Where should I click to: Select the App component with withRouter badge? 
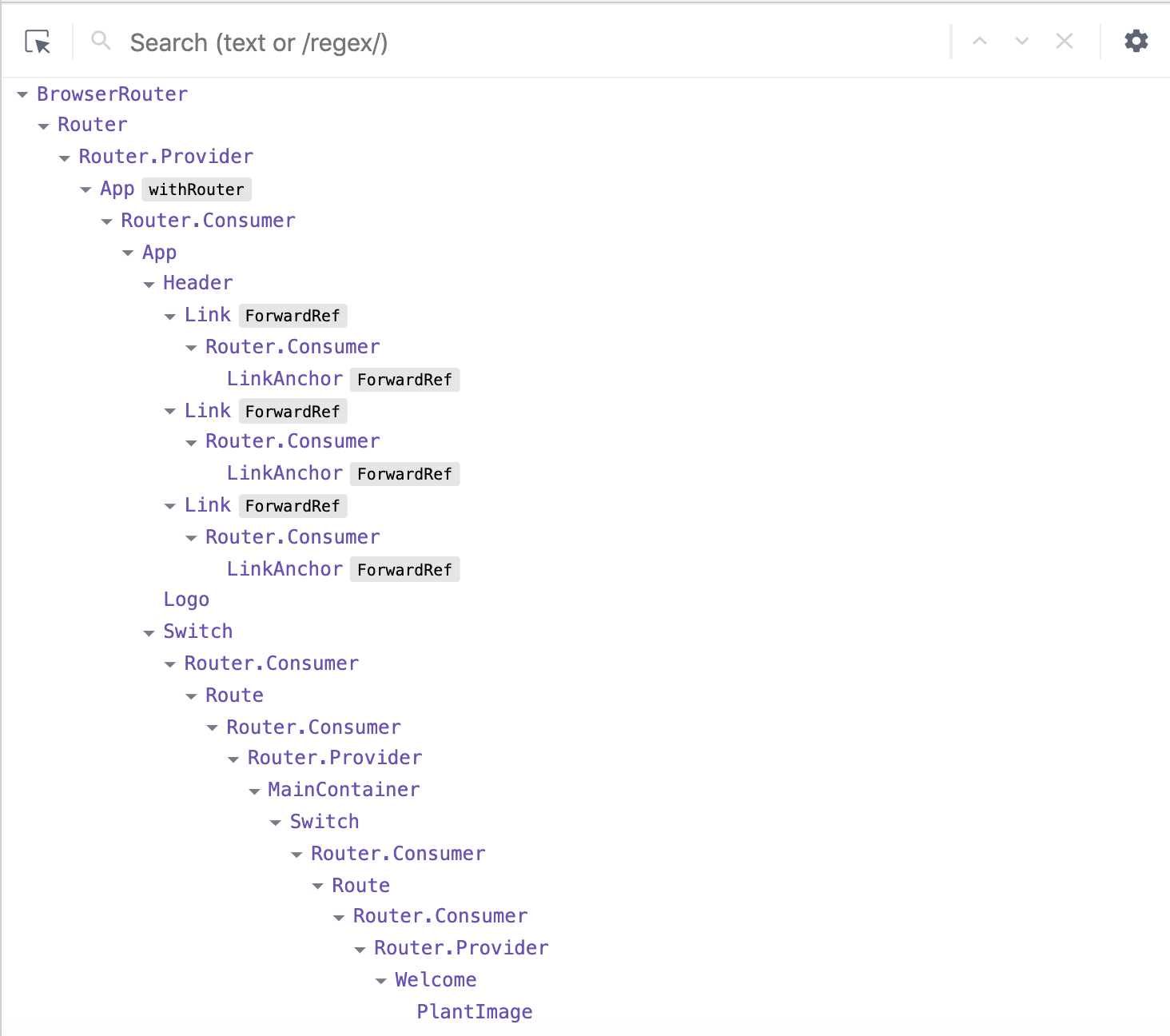117,189
